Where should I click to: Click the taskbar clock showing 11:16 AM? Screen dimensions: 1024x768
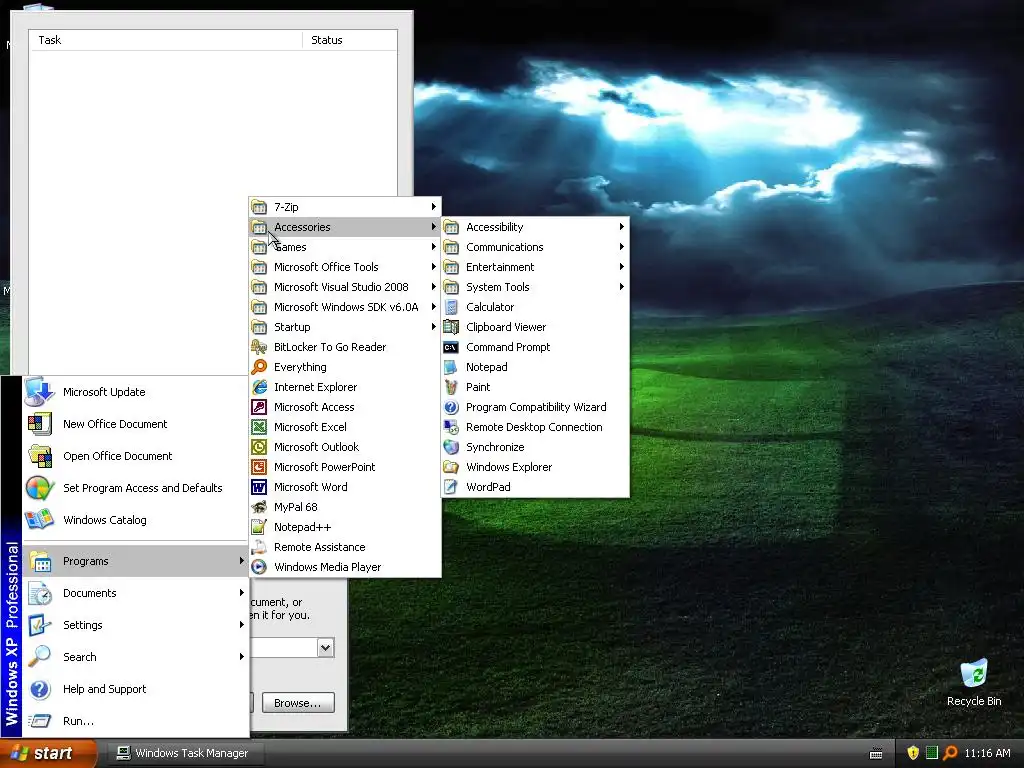(x=987, y=753)
